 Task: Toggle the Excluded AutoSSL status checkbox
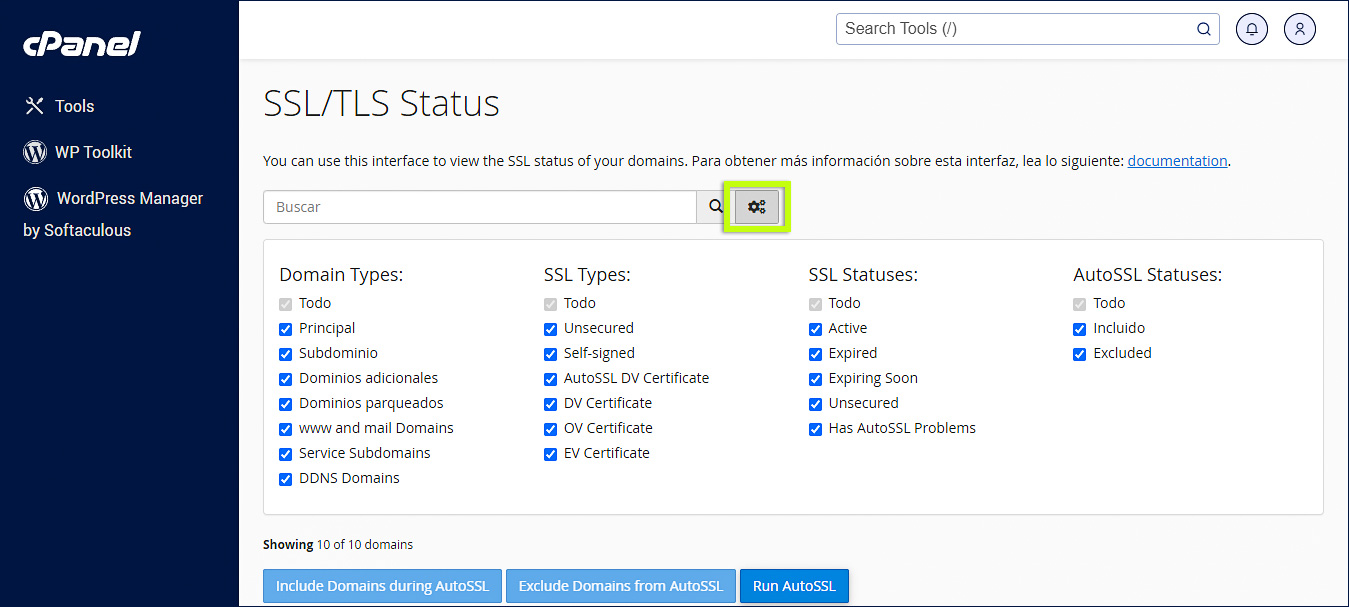click(x=1079, y=353)
